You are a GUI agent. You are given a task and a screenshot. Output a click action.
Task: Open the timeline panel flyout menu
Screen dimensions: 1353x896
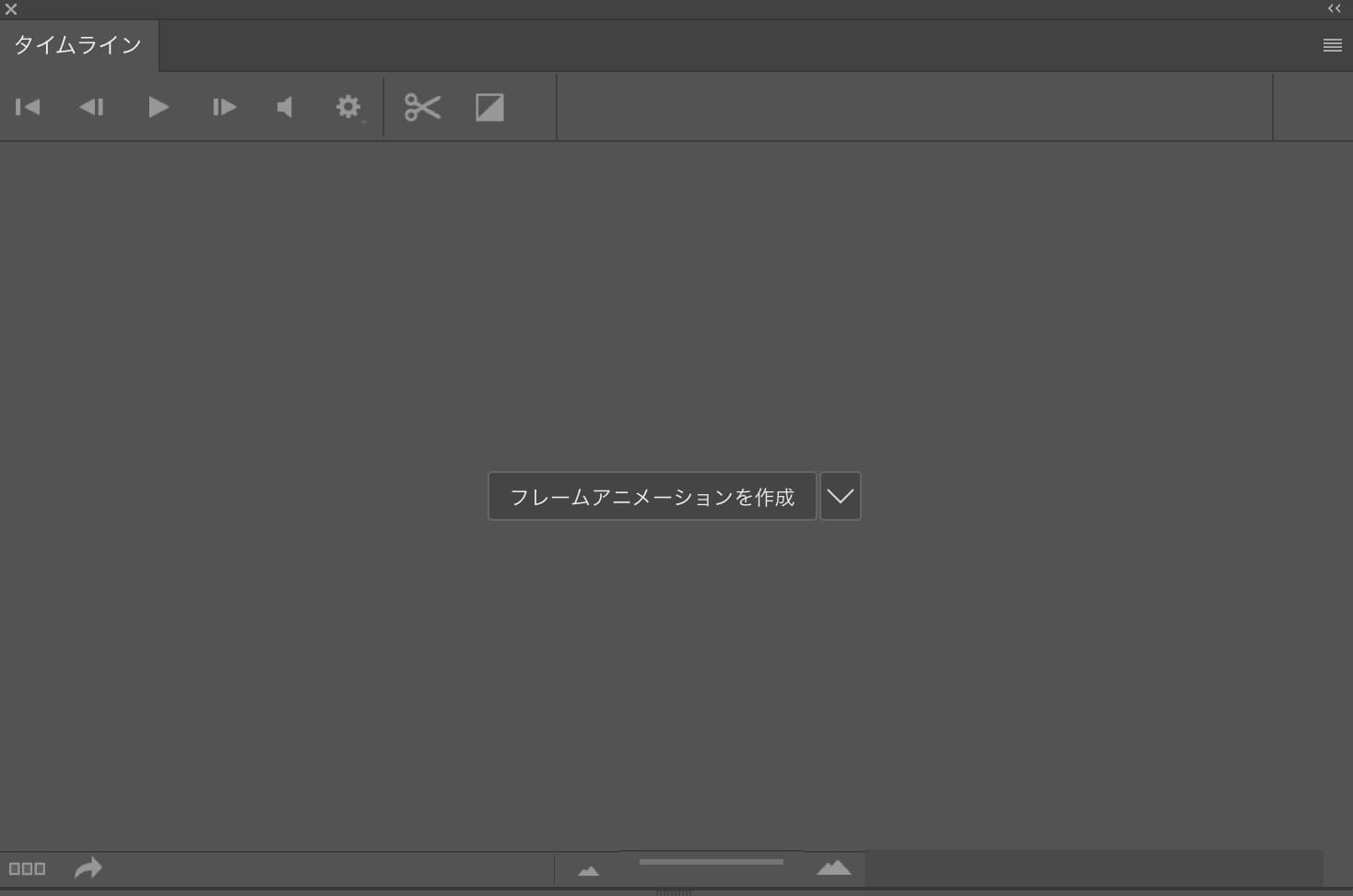(1332, 45)
